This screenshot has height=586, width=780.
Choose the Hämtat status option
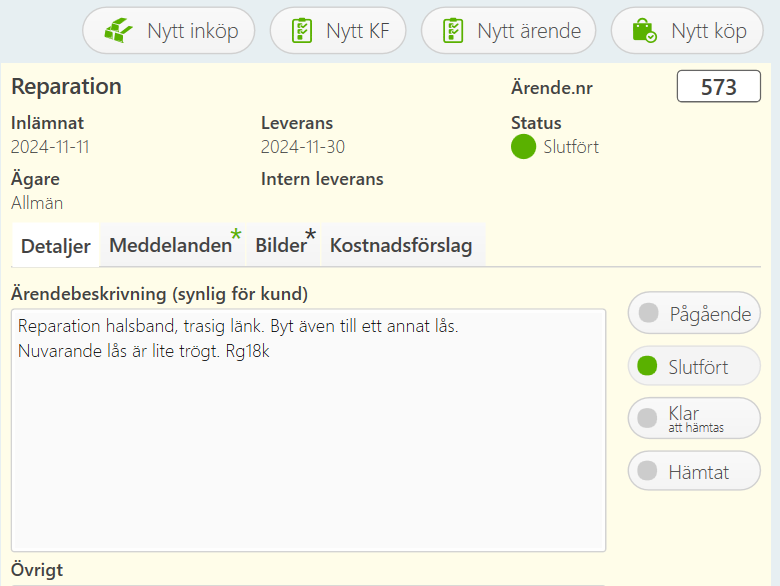[694, 471]
